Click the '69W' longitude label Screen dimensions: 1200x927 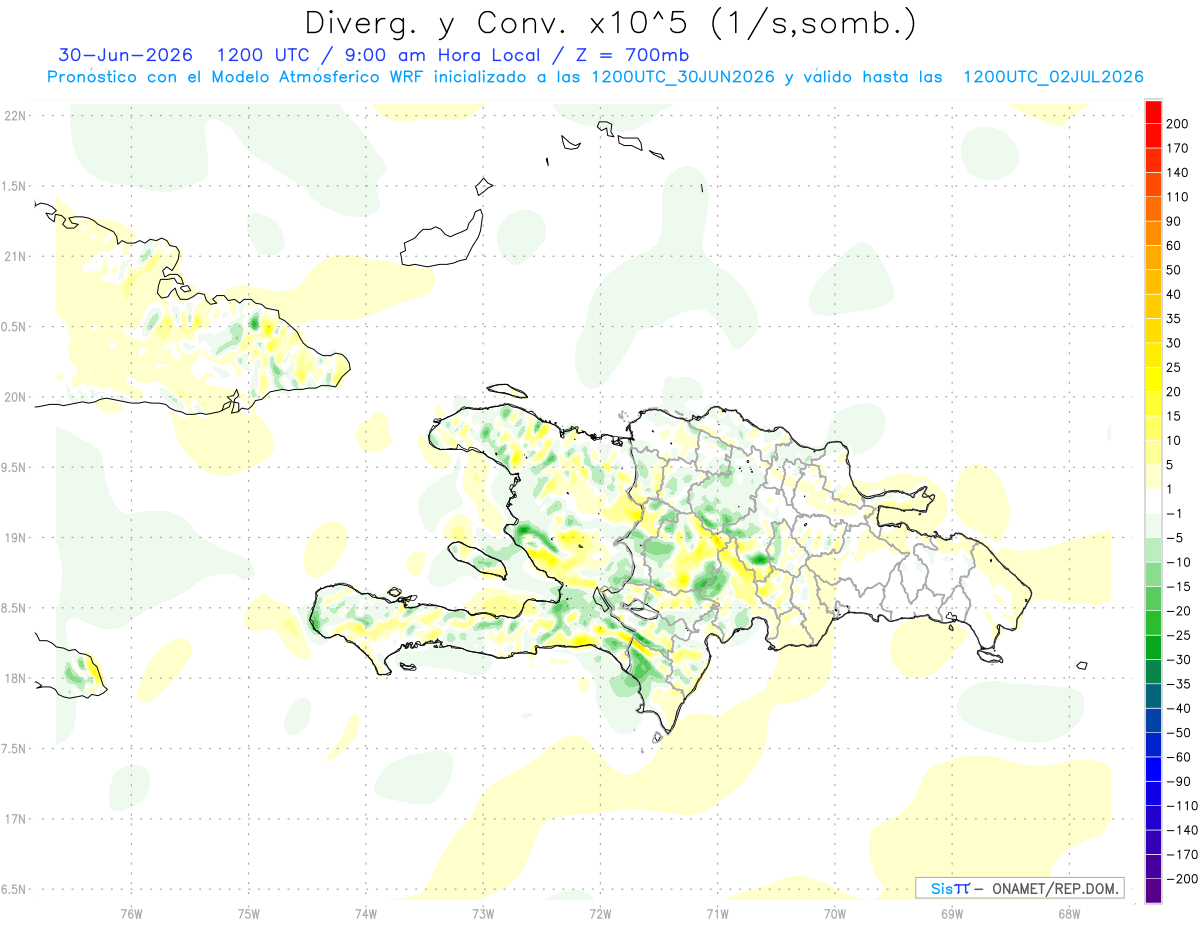click(952, 913)
